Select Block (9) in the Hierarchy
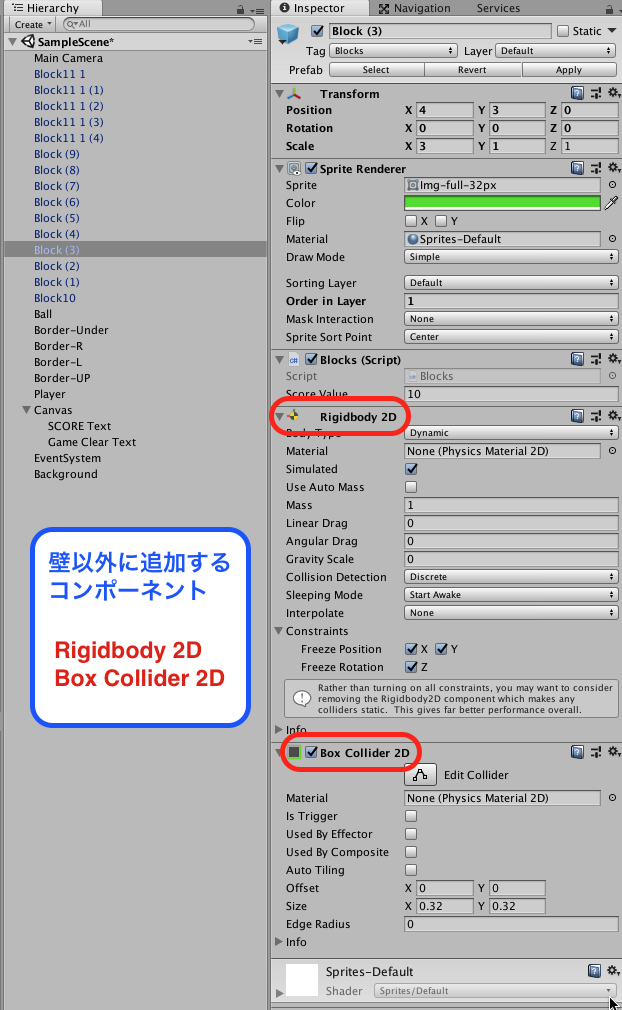The image size is (622, 1010). [x=56, y=154]
